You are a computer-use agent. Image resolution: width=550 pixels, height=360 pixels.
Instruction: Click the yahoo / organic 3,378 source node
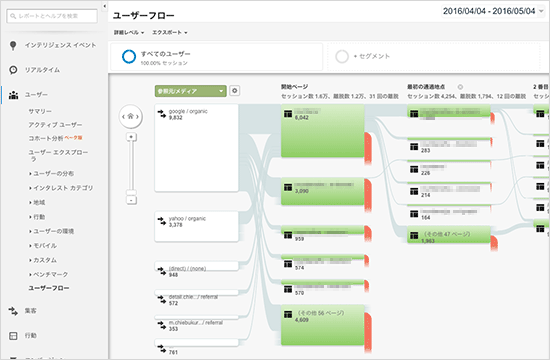(196, 226)
